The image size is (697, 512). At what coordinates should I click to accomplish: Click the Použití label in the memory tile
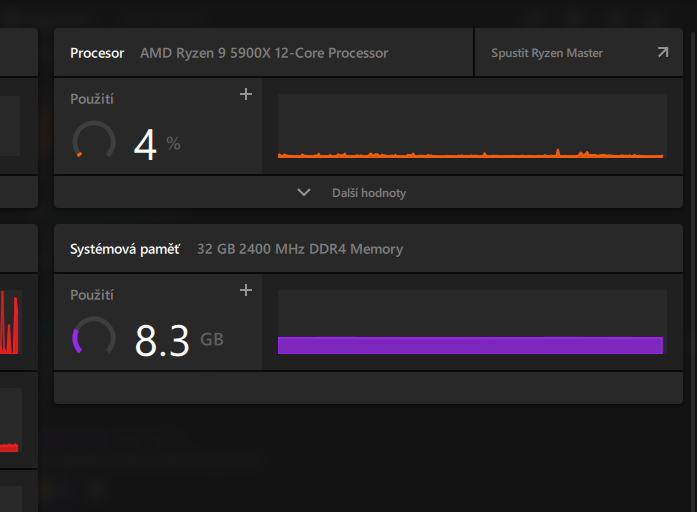point(92,295)
